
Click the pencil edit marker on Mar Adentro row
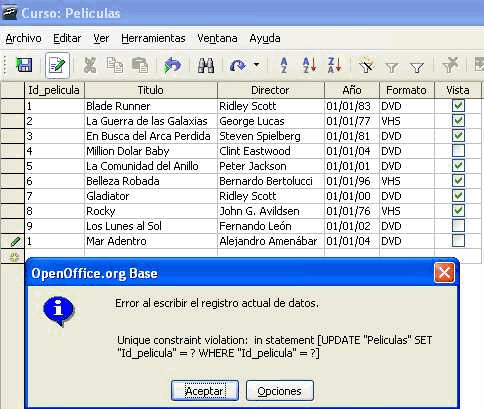click(x=15, y=241)
